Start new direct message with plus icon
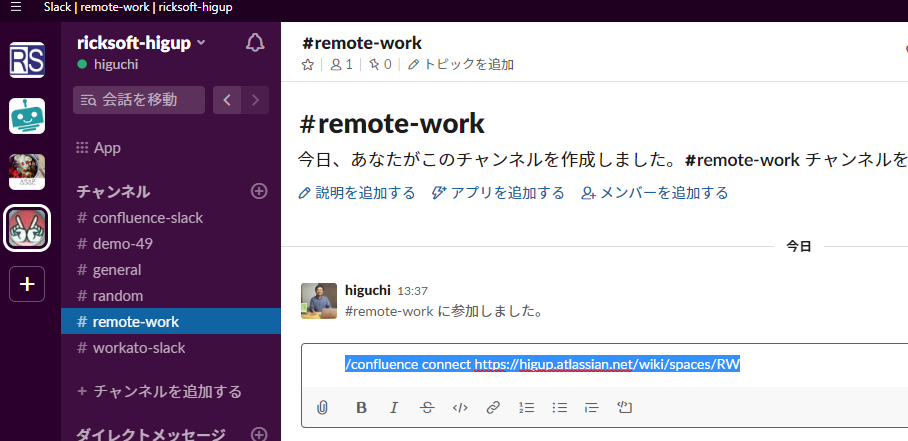 click(259, 434)
